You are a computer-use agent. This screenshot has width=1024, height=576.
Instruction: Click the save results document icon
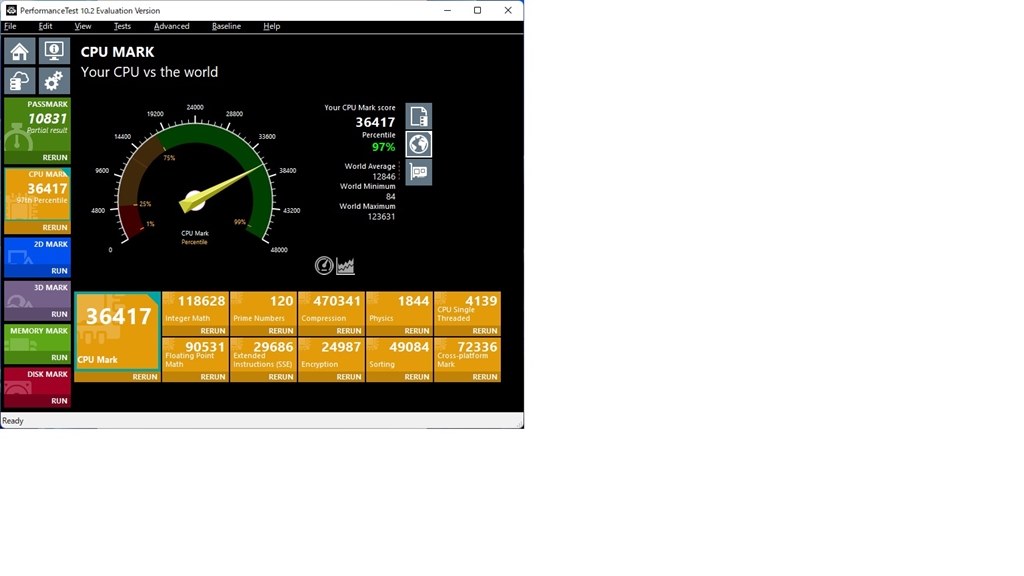click(419, 116)
